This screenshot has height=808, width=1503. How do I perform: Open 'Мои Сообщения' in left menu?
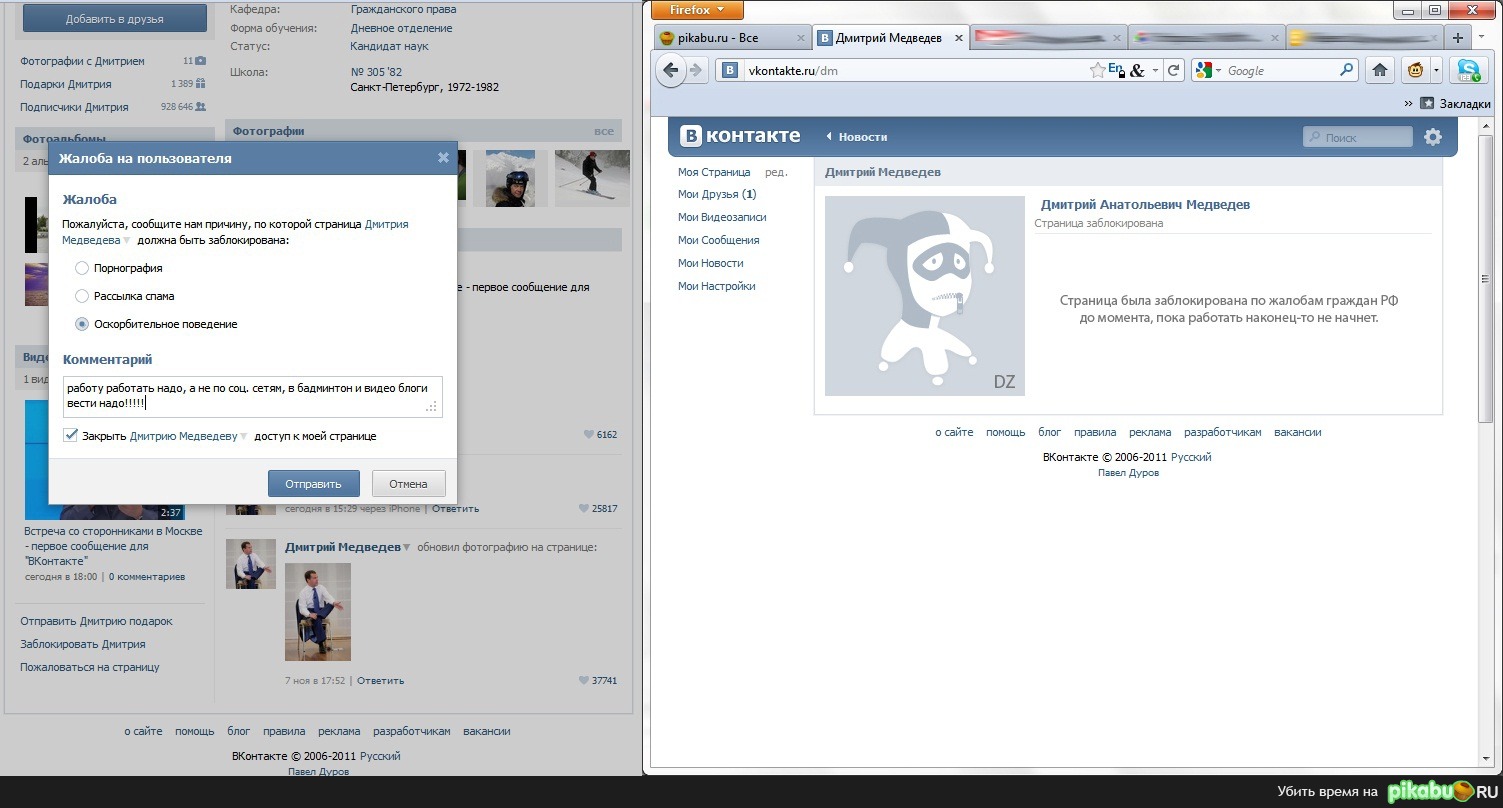coord(718,240)
